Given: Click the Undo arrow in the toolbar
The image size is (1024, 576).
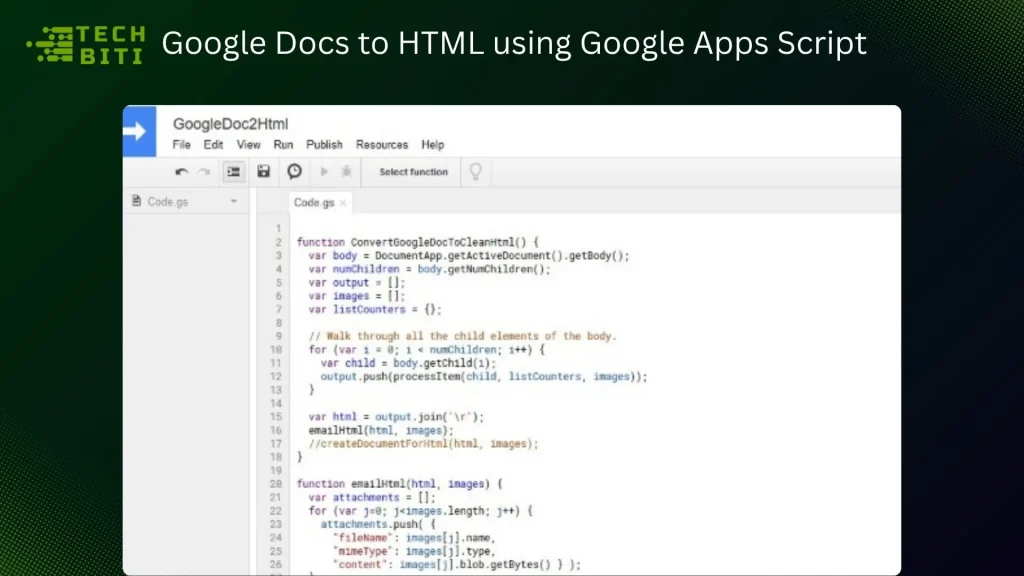Looking at the screenshot, I should tap(182, 172).
